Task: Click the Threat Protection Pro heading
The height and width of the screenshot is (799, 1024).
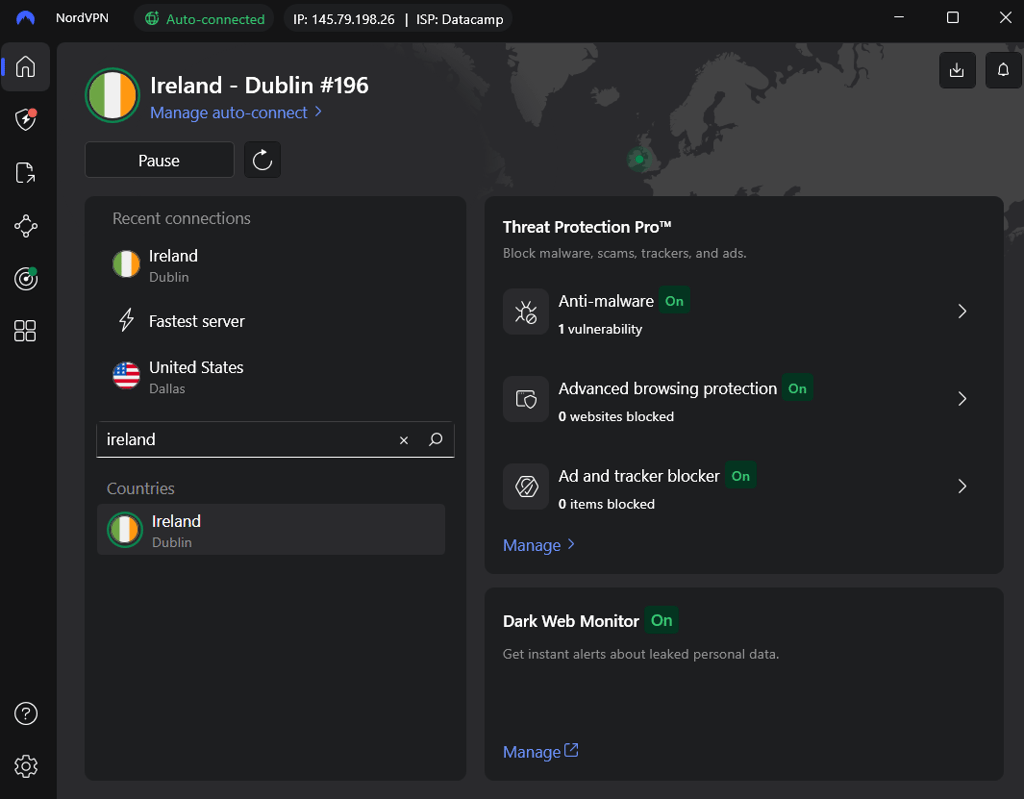Action: [x=587, y=227]
